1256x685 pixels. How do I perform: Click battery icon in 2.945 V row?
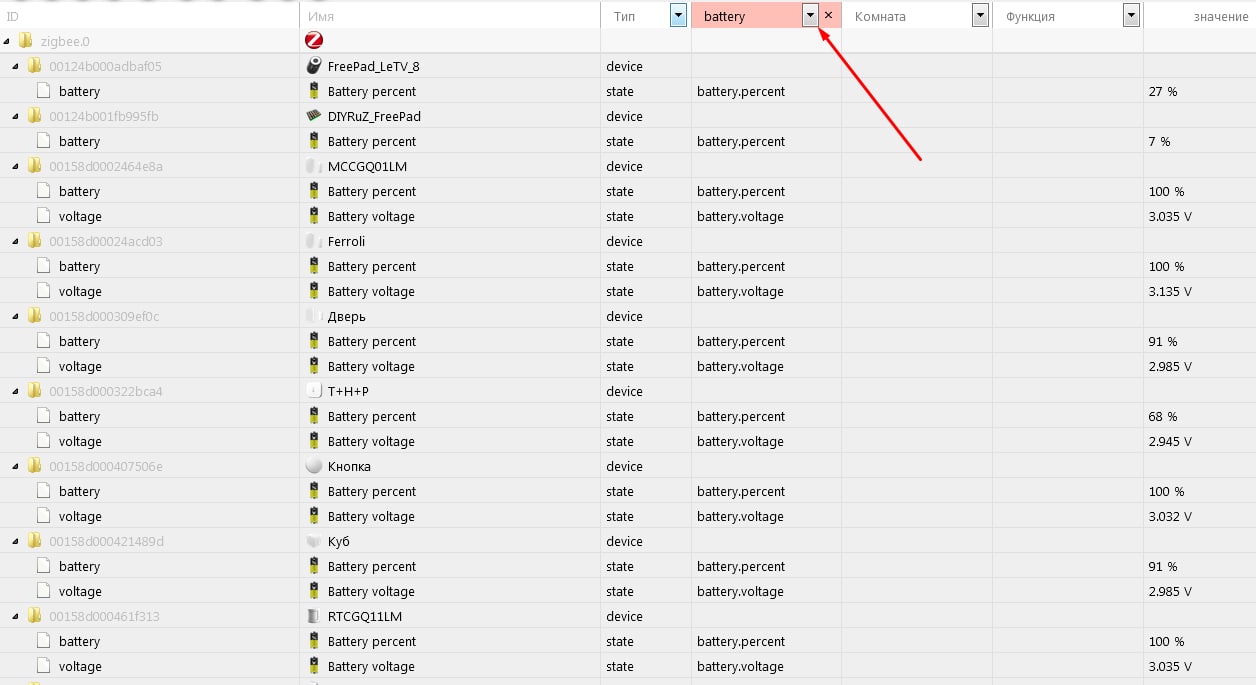(x=314, y=441)
